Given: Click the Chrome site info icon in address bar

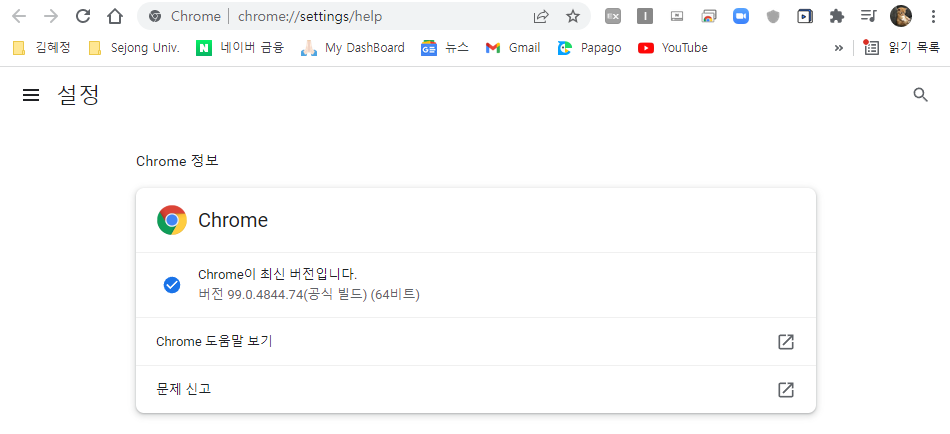Looking at the screenshot, I should pyautogui.click(x=155, y=16).
